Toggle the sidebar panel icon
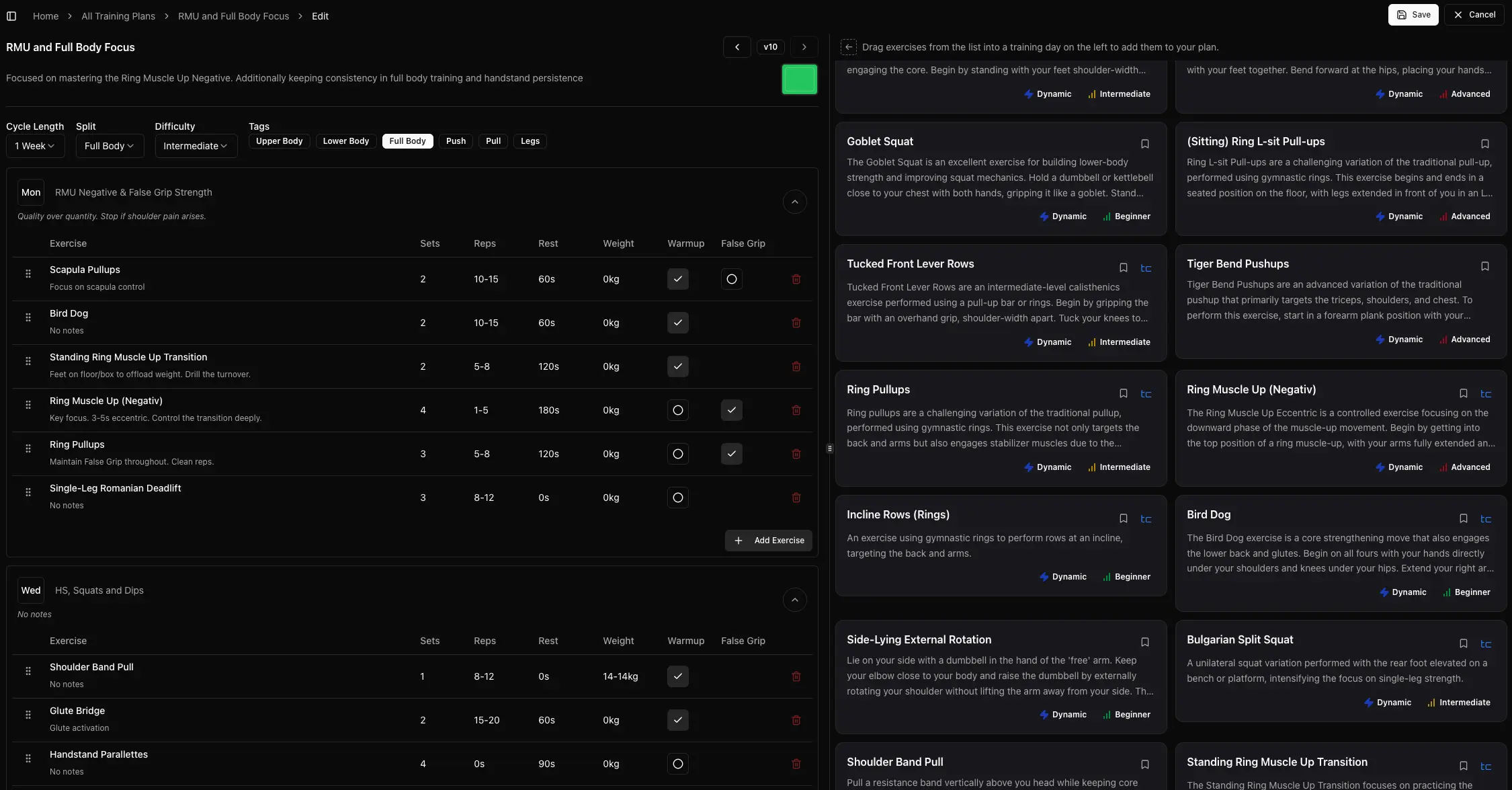Image resolution: width=1512 pixels, height=790 pixels. click(x=11, y=16)
